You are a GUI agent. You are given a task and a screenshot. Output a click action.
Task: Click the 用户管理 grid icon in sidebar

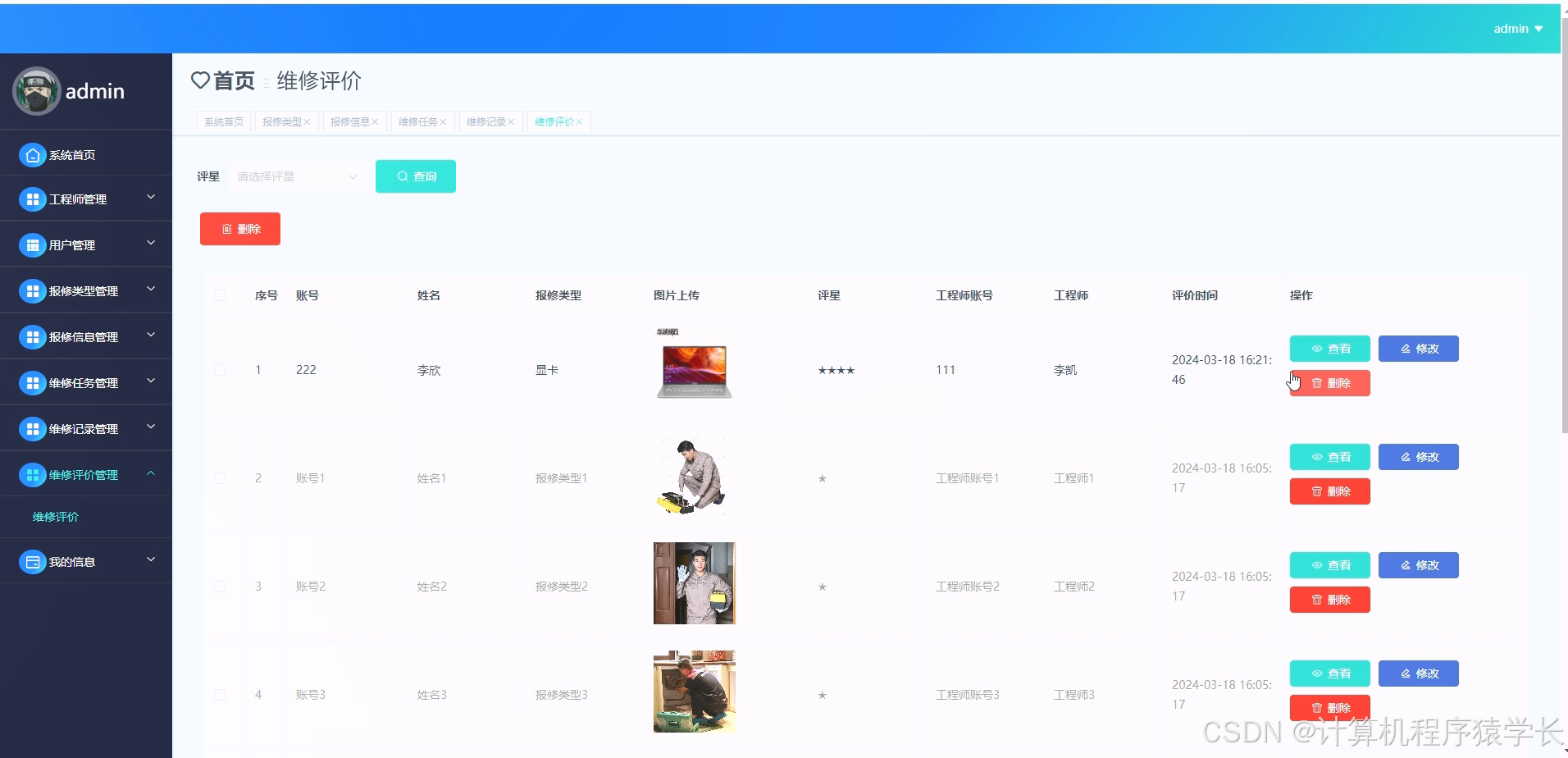32,244
